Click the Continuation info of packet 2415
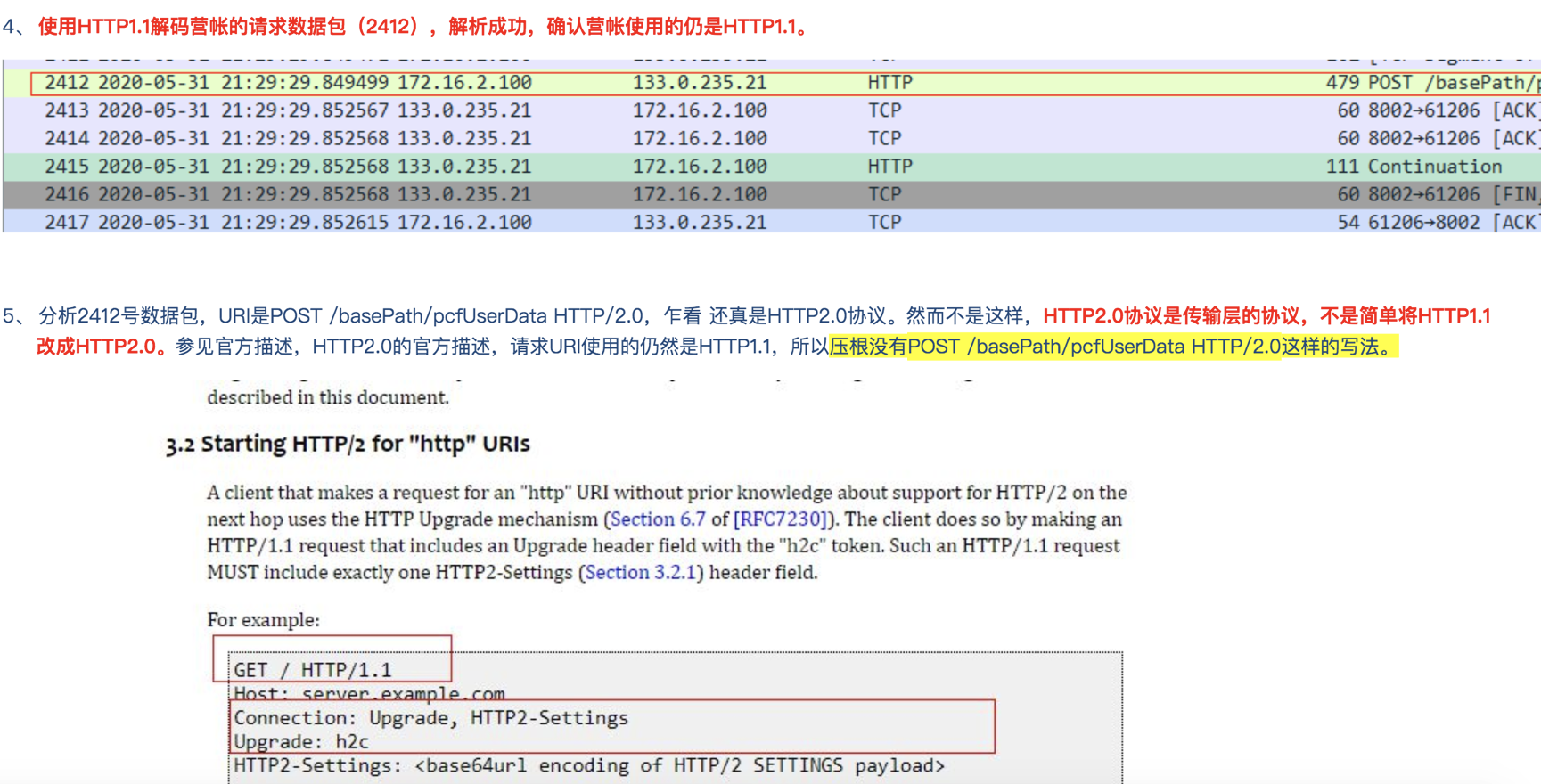Screen dimensions: 1541x784 pyautogui.click(x=1435, y=167)
